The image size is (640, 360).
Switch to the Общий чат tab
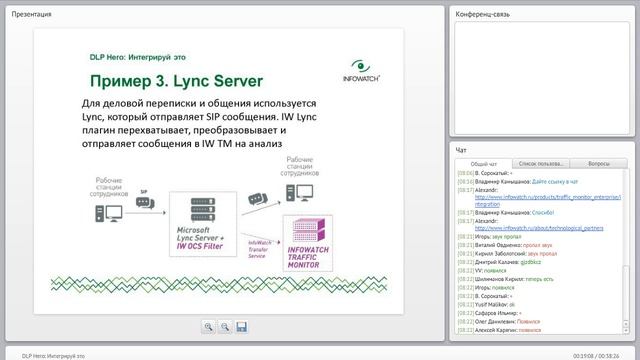(x=483, y=164)
